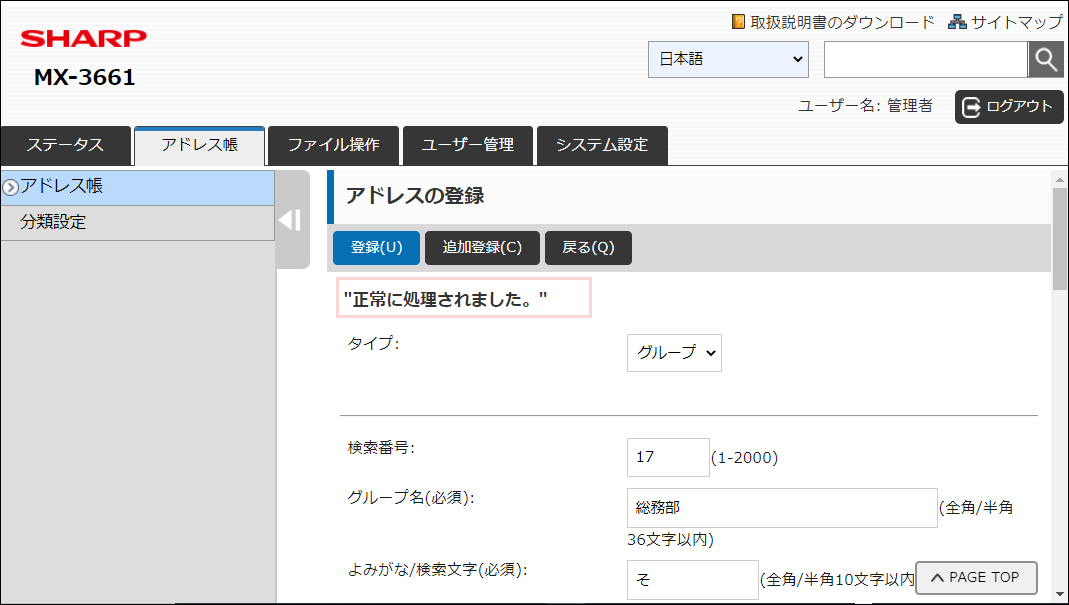
Task: Click the よみがな/検索文字 field
Action: point(693,580)
